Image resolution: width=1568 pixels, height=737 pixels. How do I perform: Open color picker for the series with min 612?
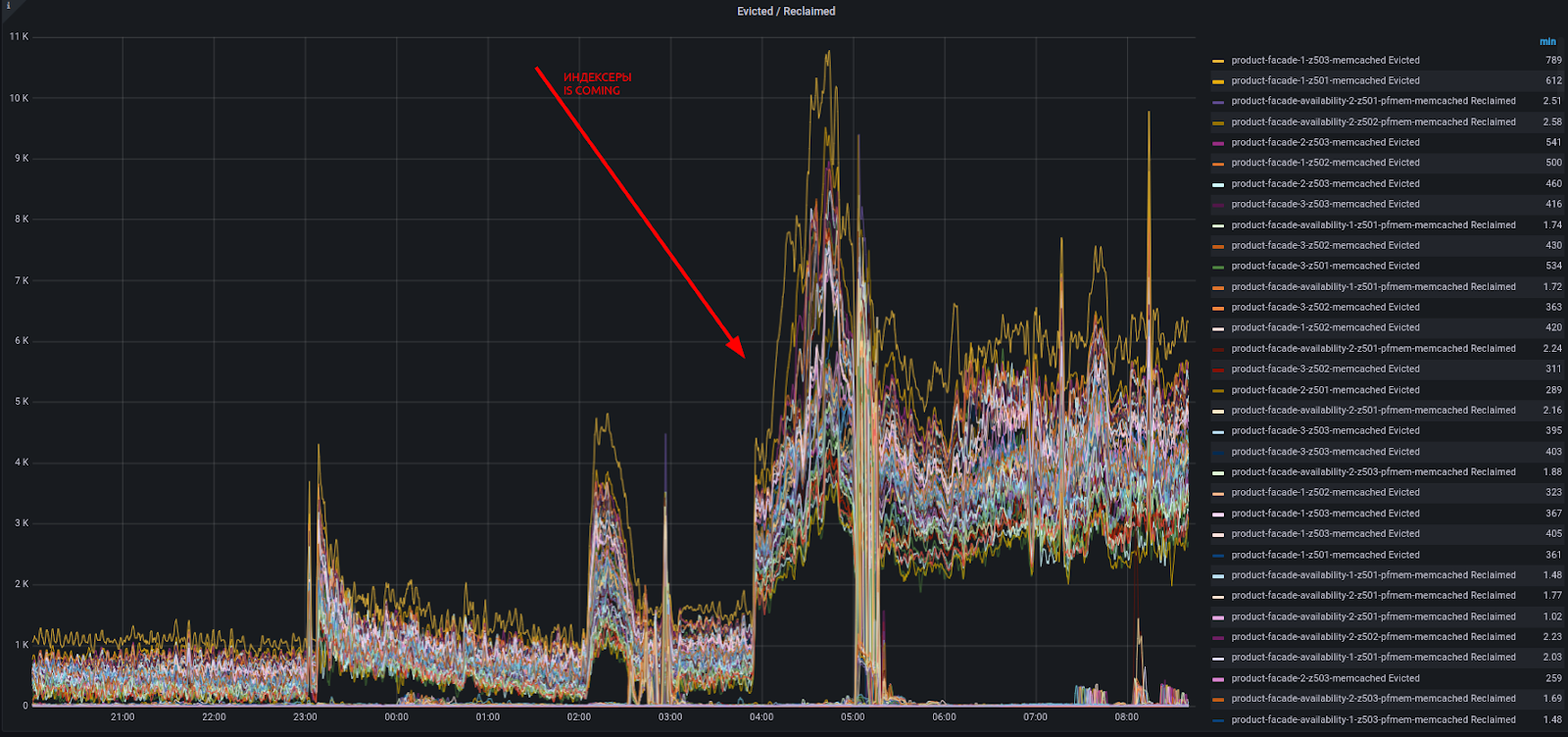[x=1218, y=81]
